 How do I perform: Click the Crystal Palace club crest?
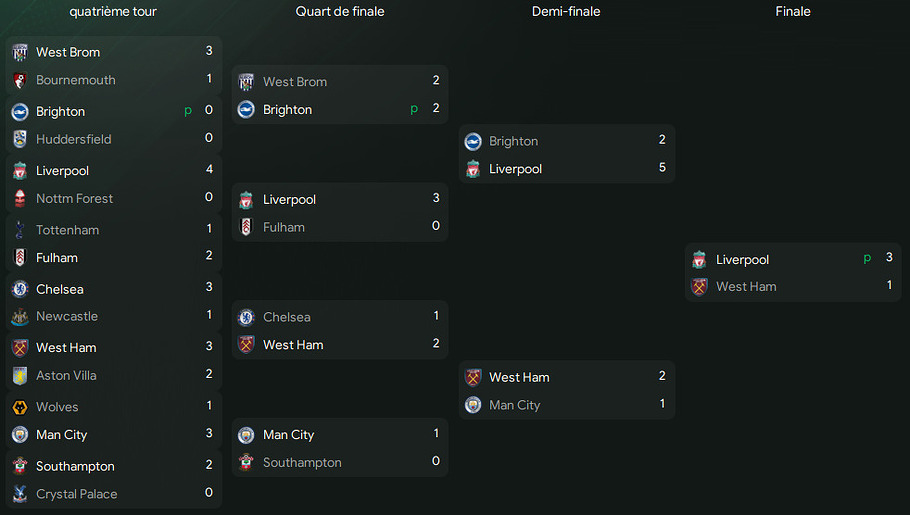pos(19,494)
